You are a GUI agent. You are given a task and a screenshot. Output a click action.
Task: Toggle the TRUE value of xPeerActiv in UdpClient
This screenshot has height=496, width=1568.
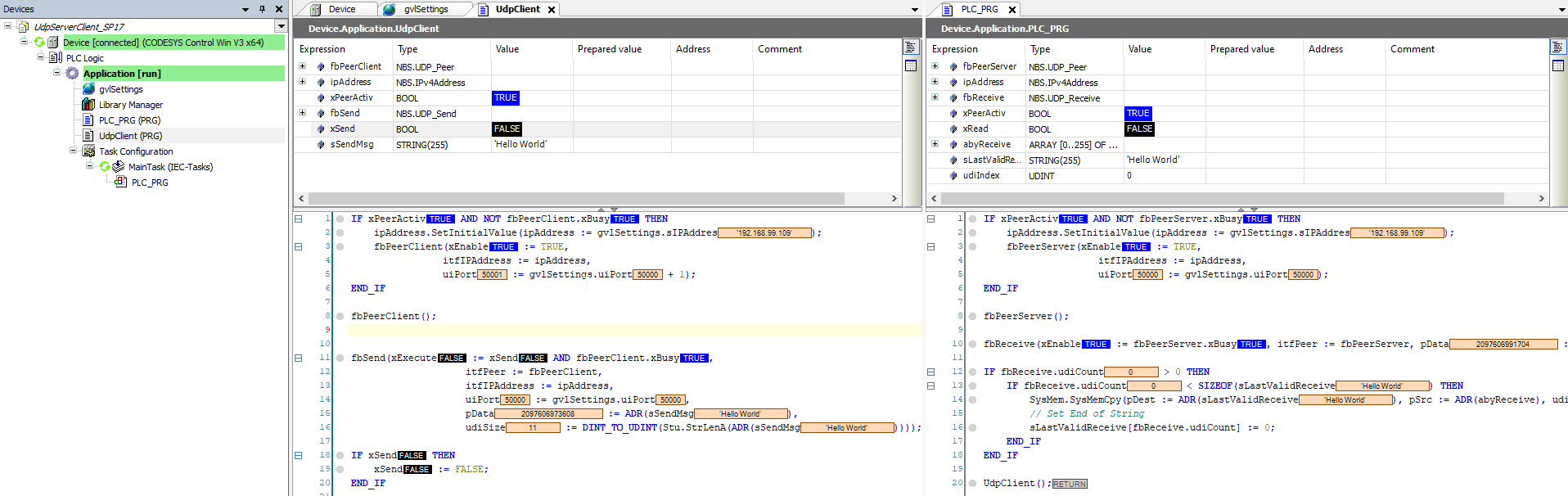505,98
